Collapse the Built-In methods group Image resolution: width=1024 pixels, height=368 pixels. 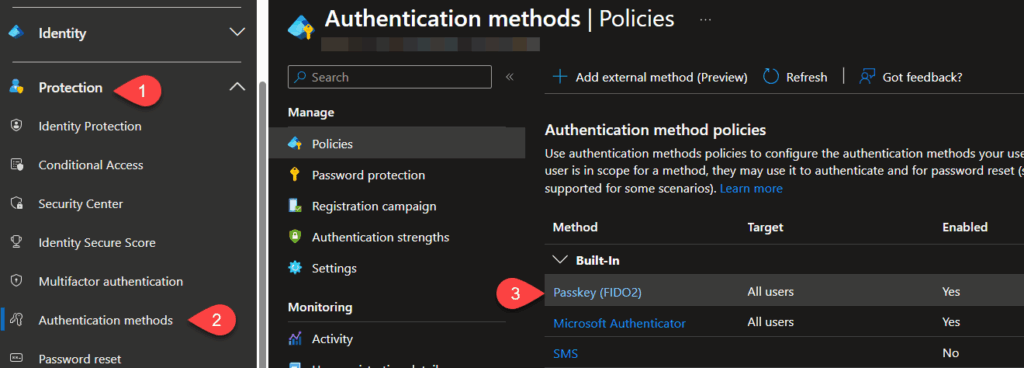click(560, 260)
